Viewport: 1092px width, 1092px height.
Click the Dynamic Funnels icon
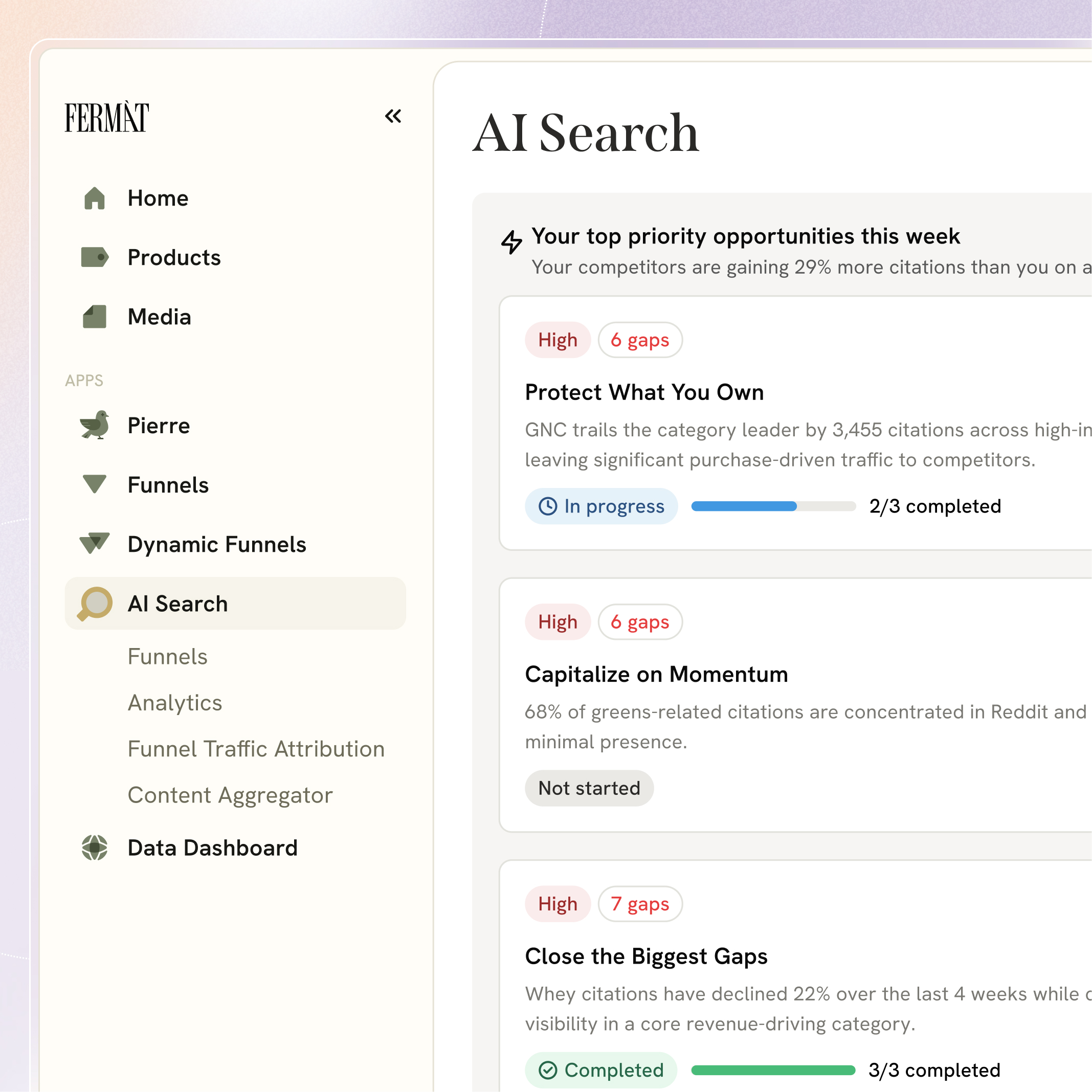(x=95, y=543)
